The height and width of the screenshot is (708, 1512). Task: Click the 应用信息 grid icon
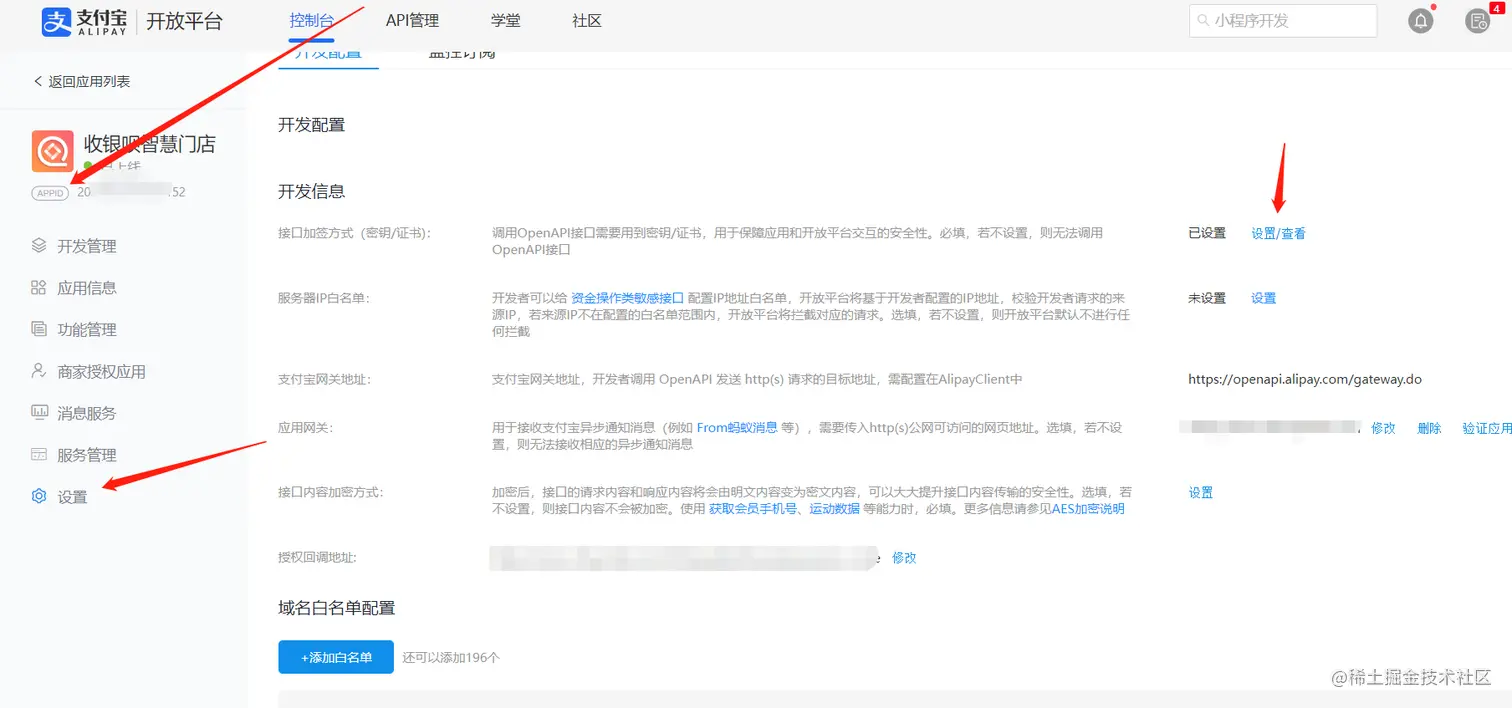point(39,288)
